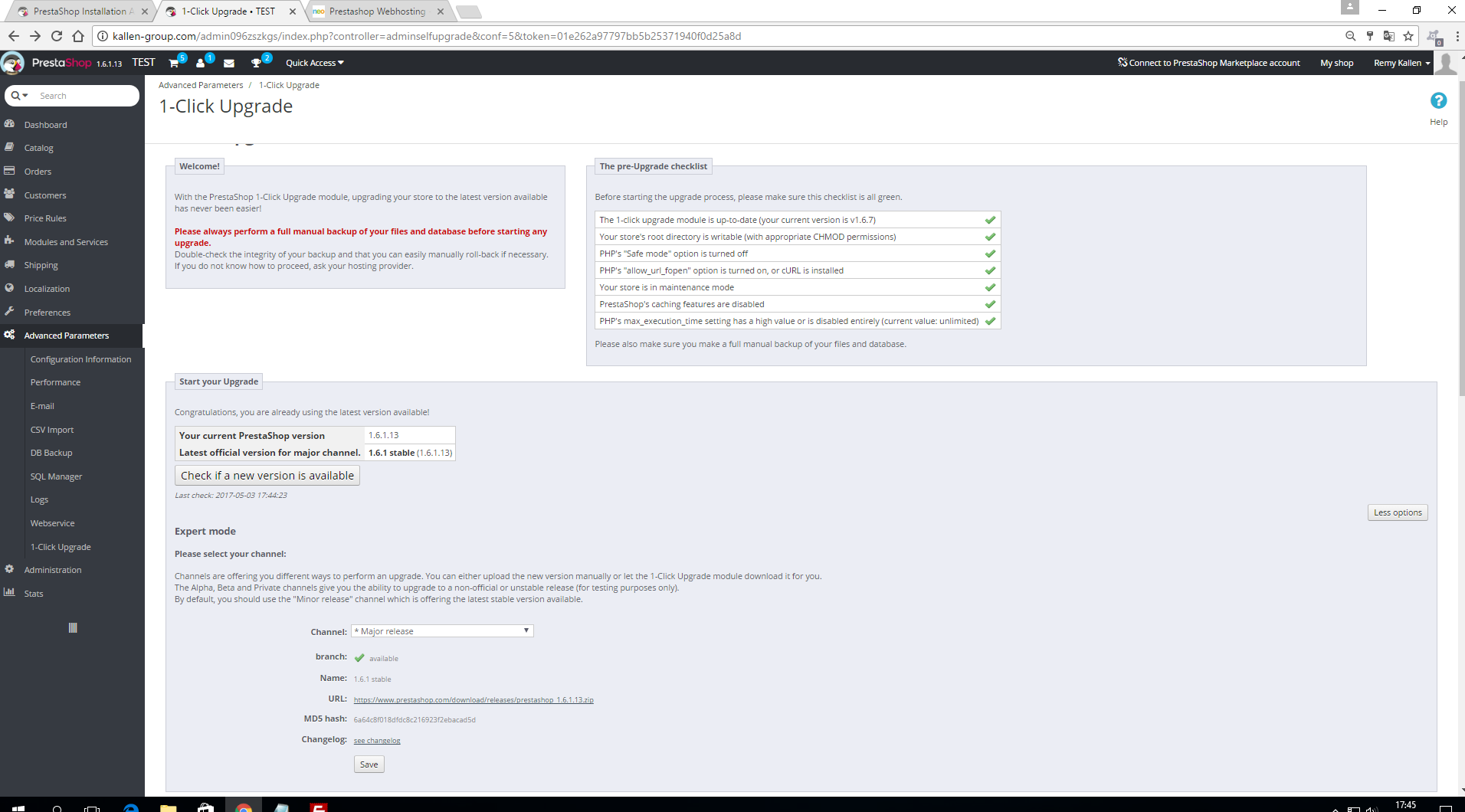Click Check if a new version is available

click(x=267, y=476)
